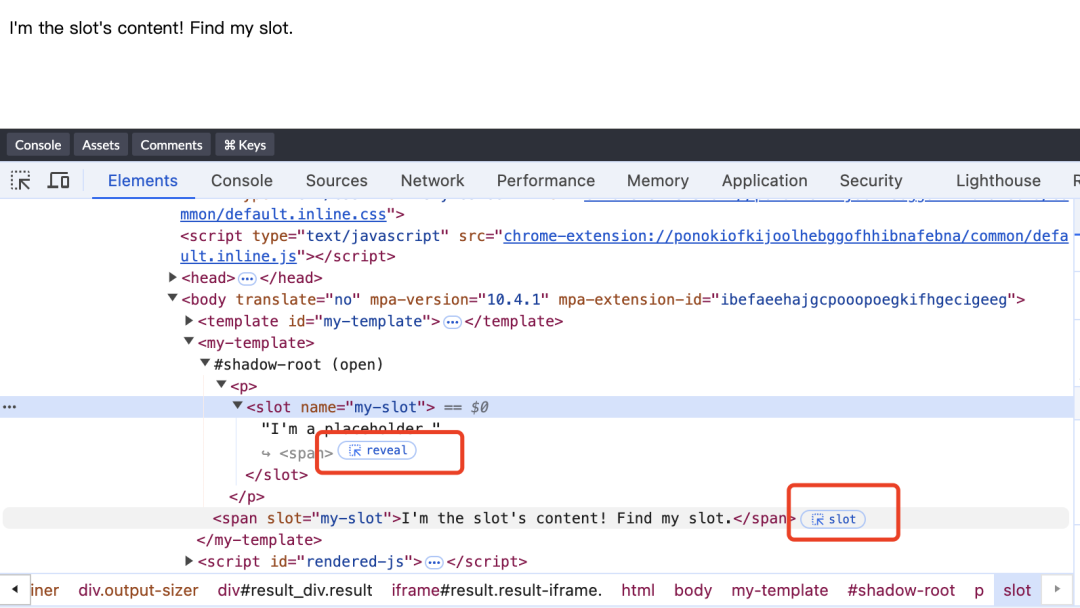Open the Application tab
The width and height of the screenshot is (1080, 608).
pos(765,180)
